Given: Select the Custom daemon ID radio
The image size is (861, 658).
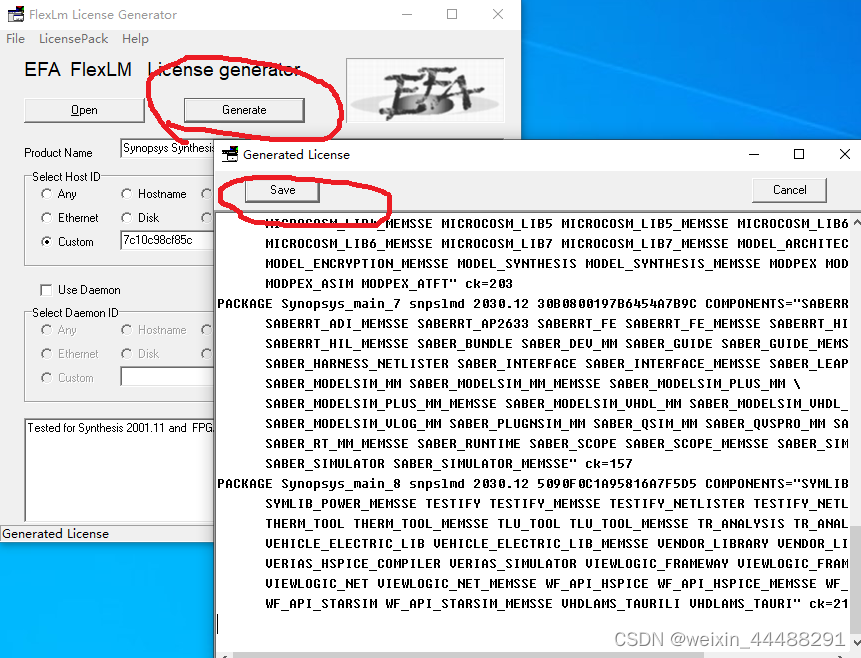Looking at the screenshot, I should pos(47,378).
